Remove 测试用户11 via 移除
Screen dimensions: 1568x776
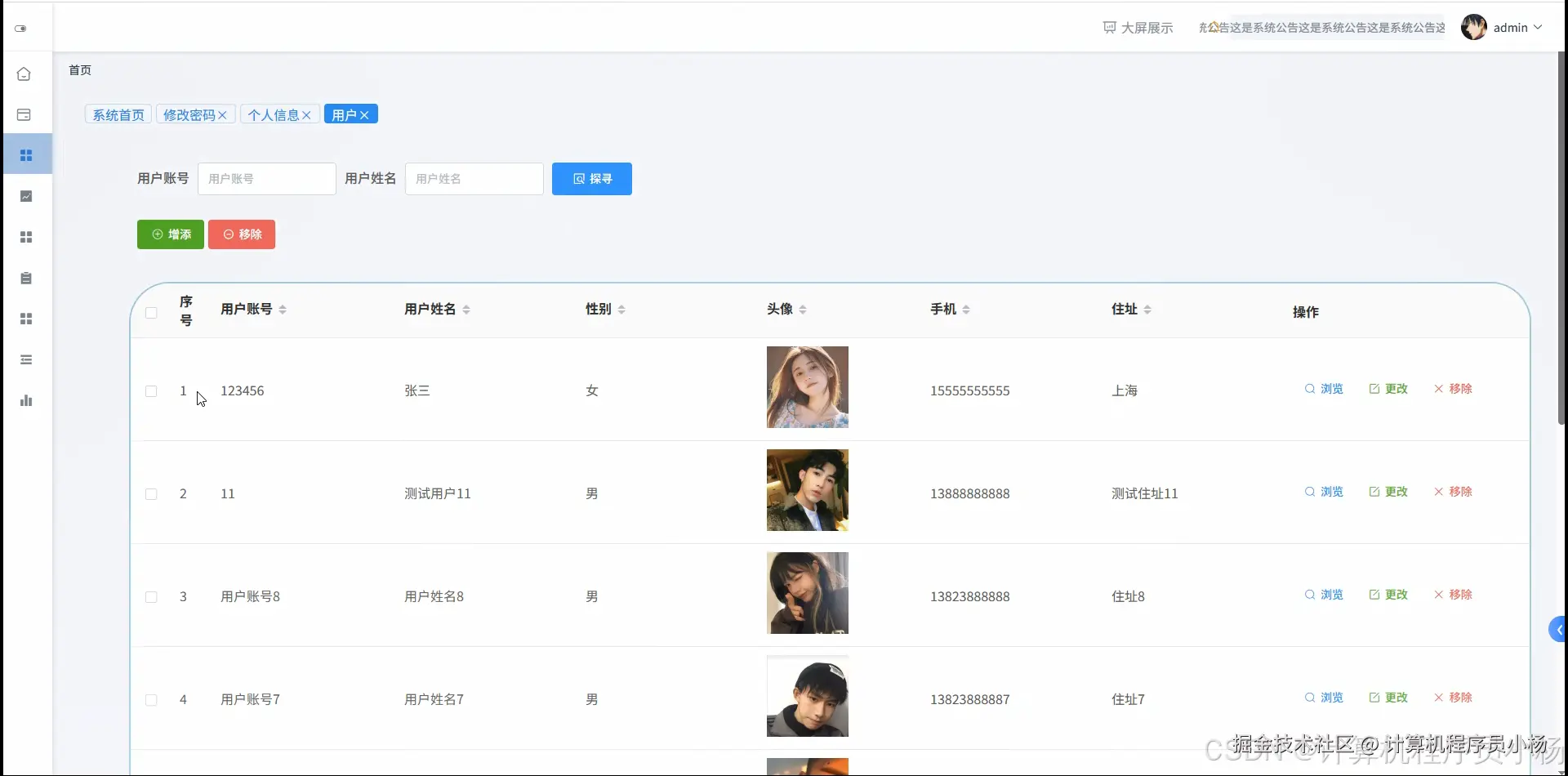[1453, 492]
